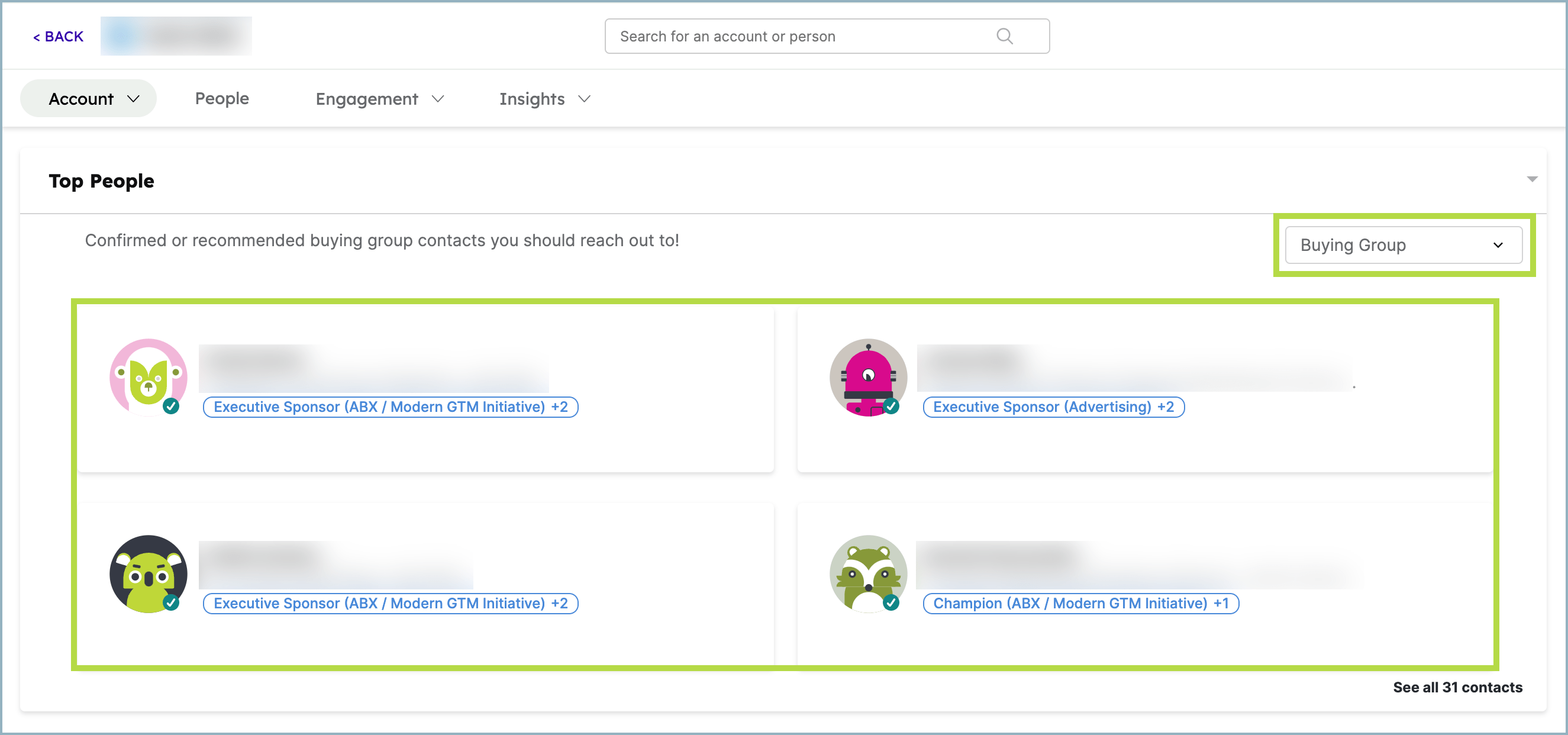Open the Buying Group dropdown
This screenshot has width=1568, height=735.
(x=1403, y=245)
